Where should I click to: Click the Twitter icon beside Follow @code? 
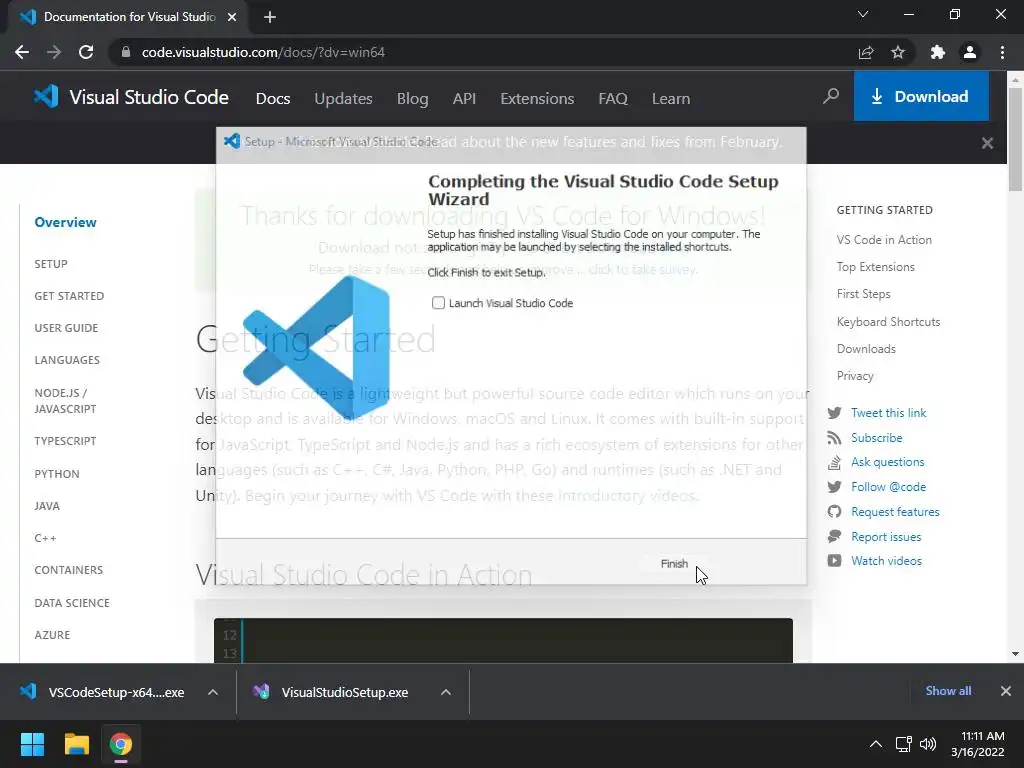pyautogui.click(x=835, y=487)
